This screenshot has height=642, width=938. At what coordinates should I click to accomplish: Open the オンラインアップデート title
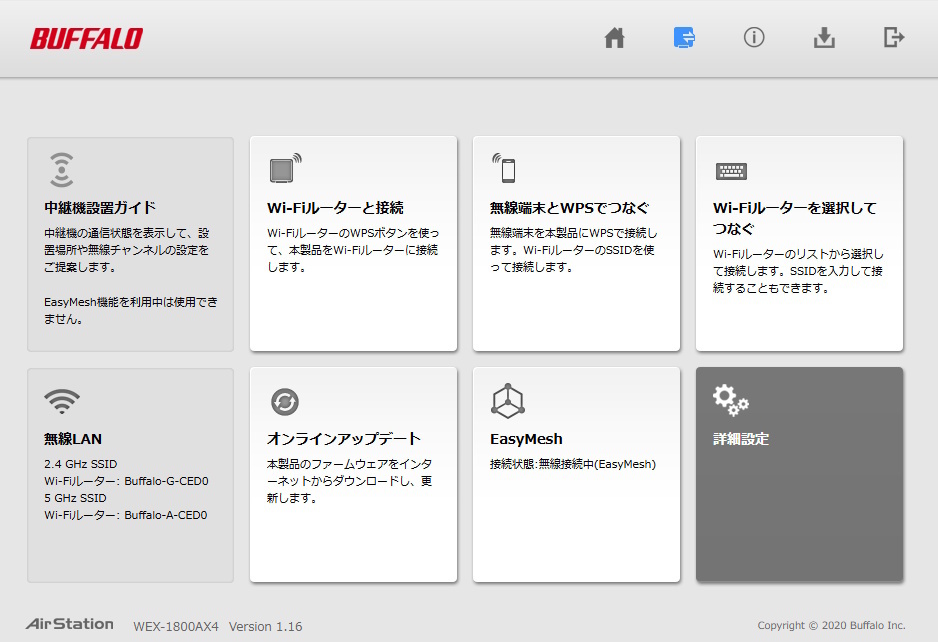[x=344, y=439]
